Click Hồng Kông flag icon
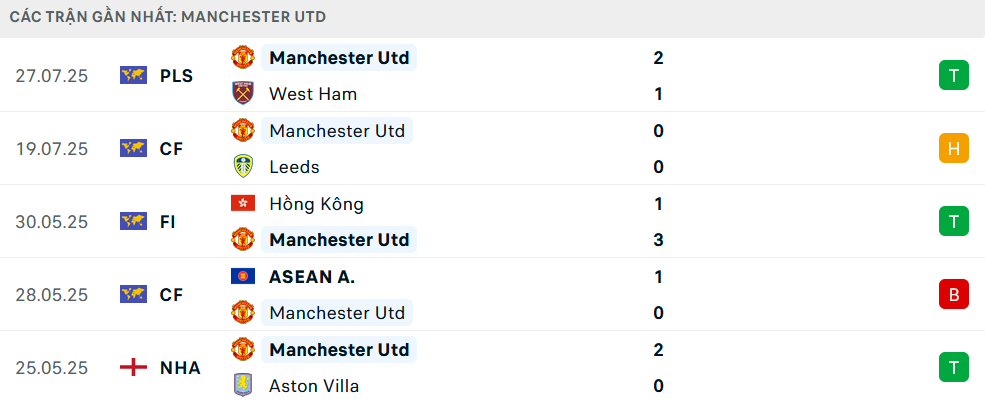985x403 pixels. (x=242, y=203)
